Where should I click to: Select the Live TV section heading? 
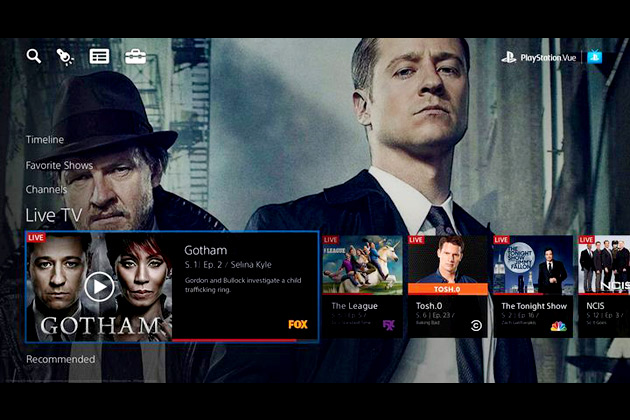[54, 215]
